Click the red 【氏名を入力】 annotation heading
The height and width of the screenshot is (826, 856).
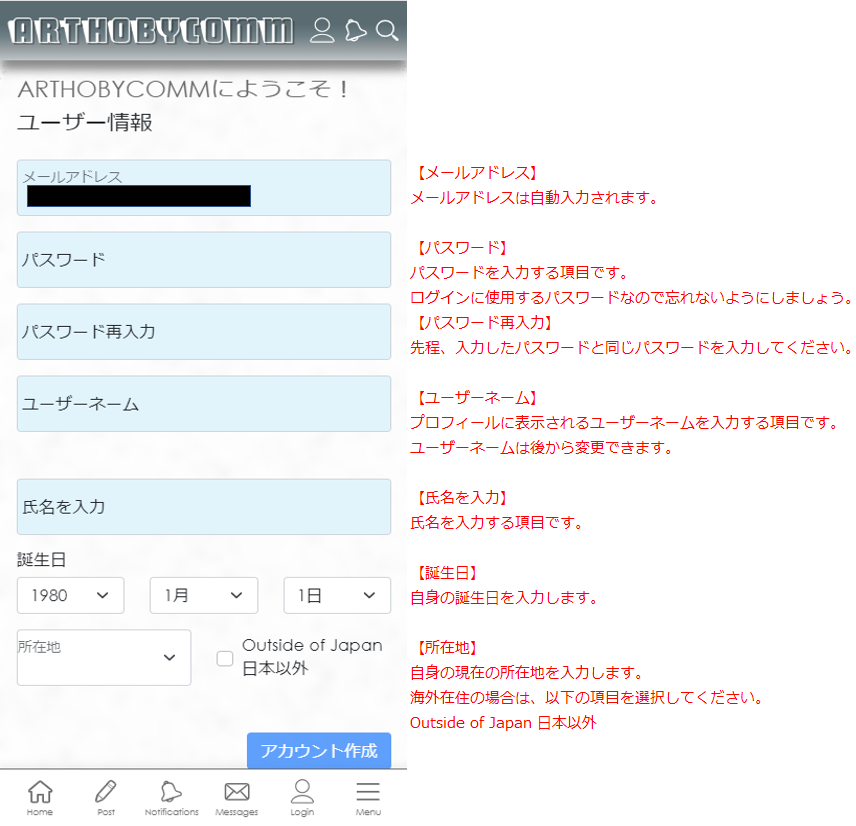[460, 497]
